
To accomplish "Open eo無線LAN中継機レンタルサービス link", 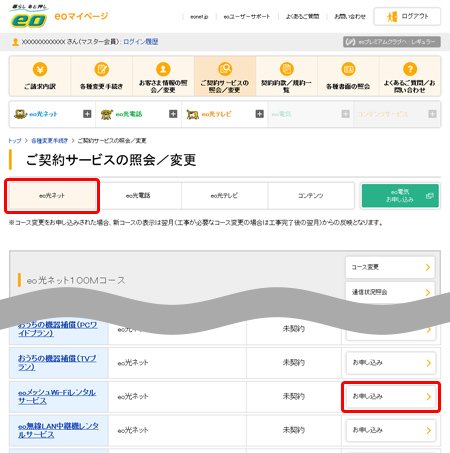I will click(x=58, y=430).
